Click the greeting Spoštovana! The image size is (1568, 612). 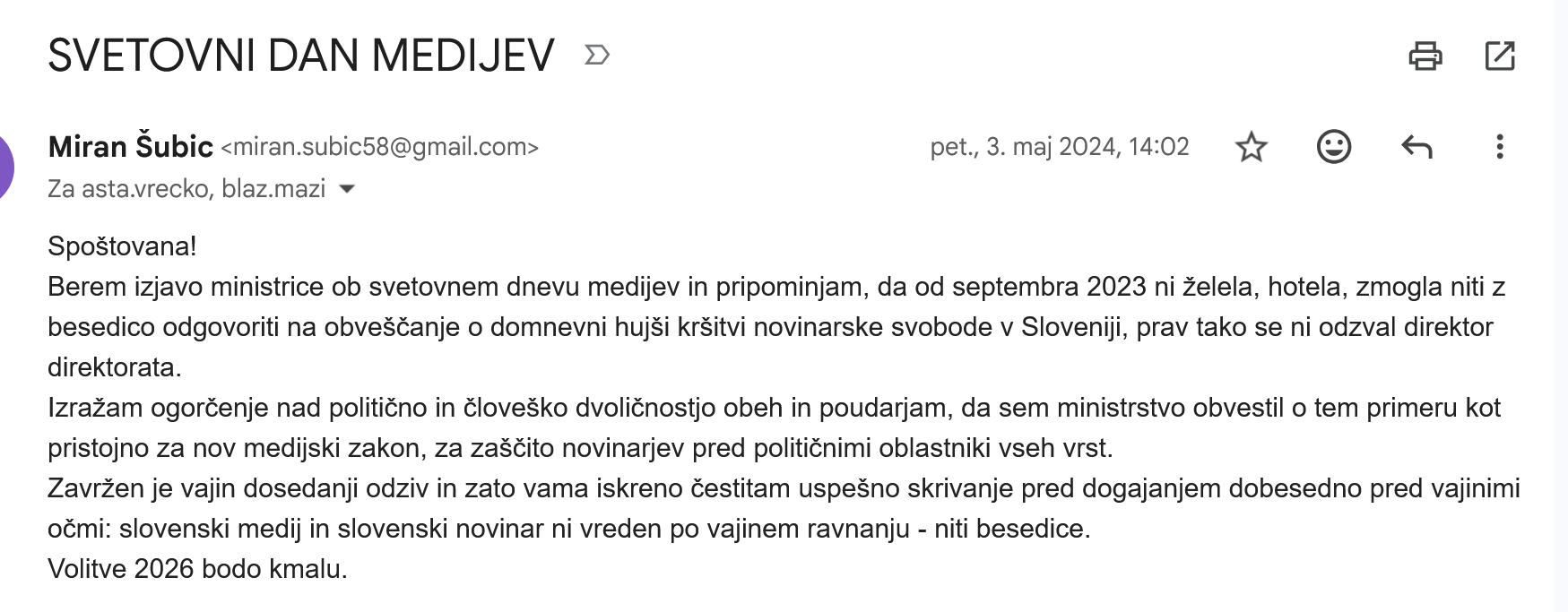point(122,246)
